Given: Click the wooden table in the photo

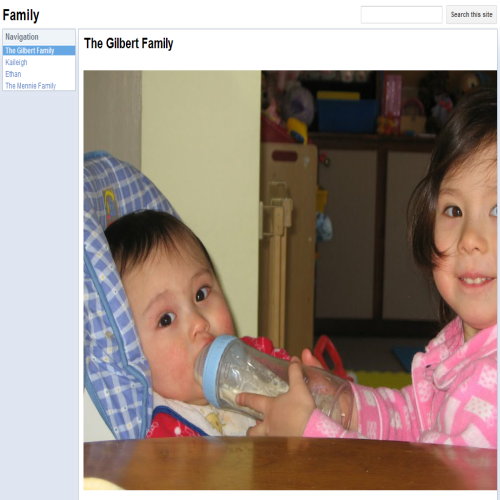Looking at the screenshot, I should (290, 463).
